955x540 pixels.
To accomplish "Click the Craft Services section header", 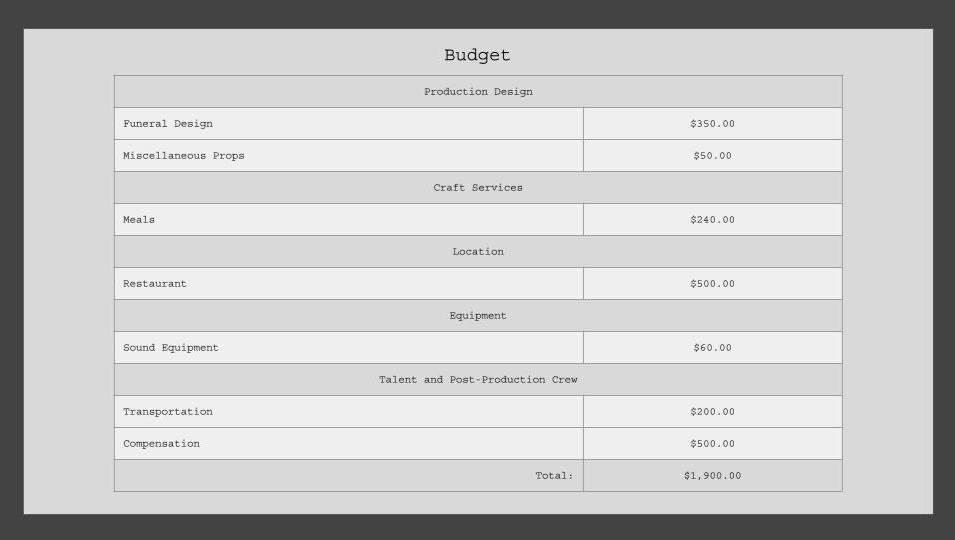I will [x=478, y=188].
